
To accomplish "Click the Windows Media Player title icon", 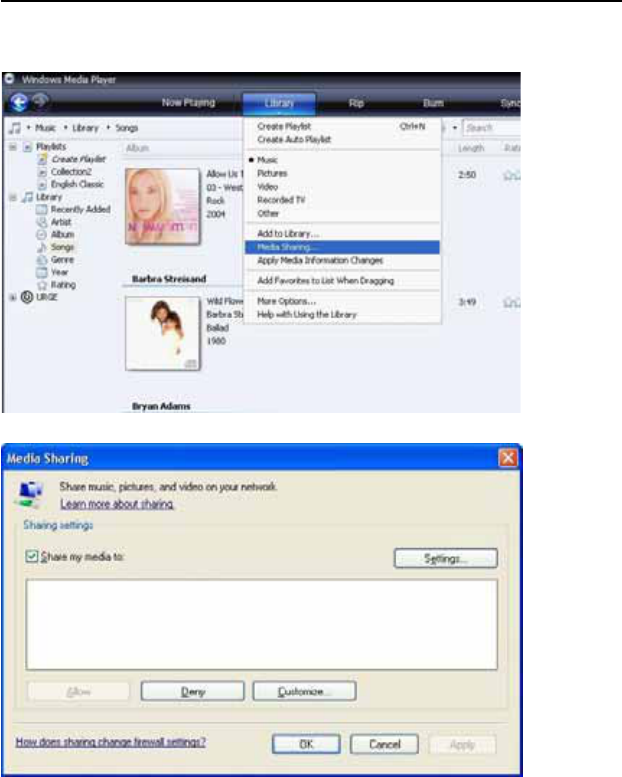I will tap(9, 79).
